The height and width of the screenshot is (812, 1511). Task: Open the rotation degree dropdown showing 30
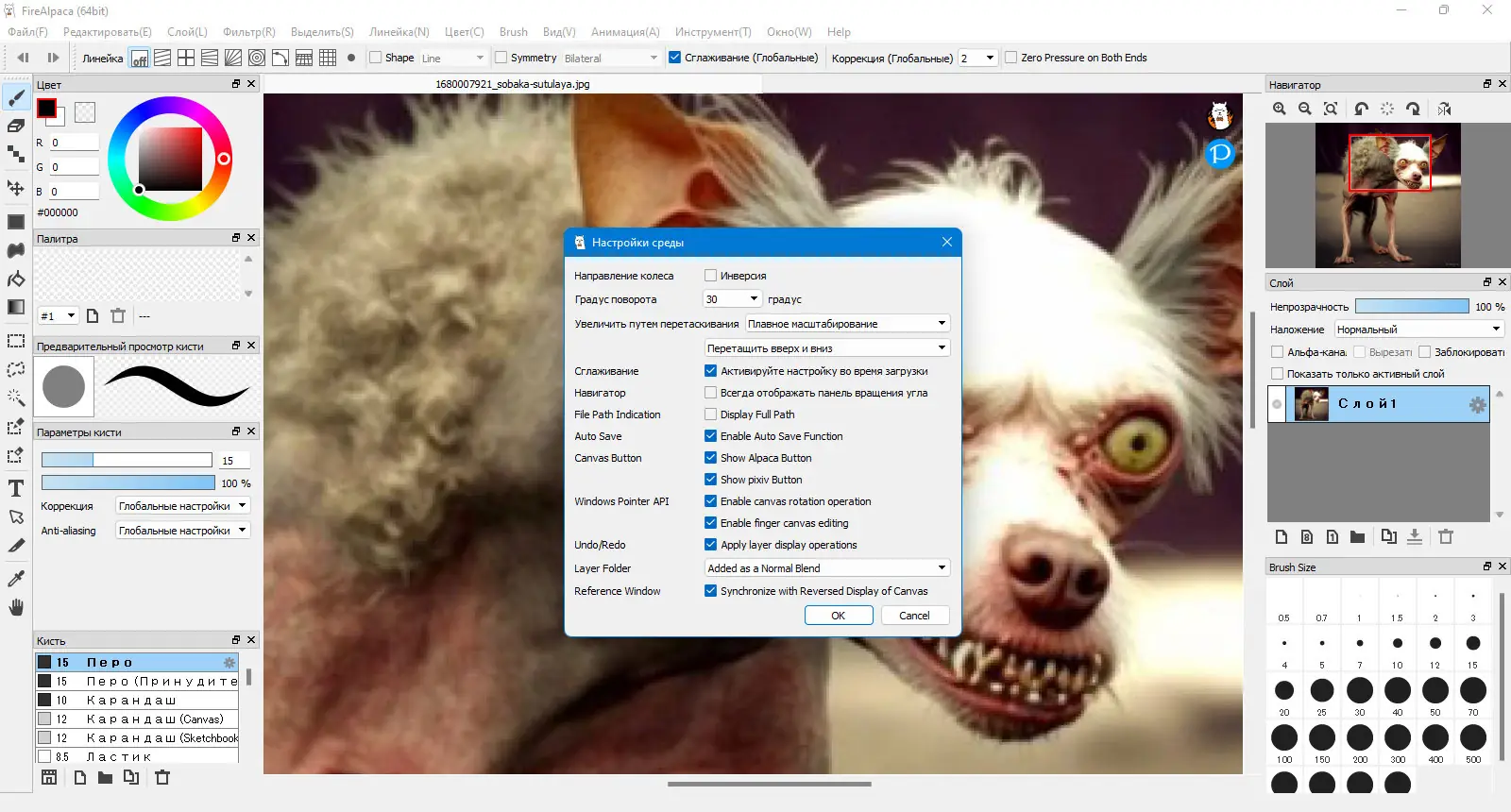pos(733,299)
